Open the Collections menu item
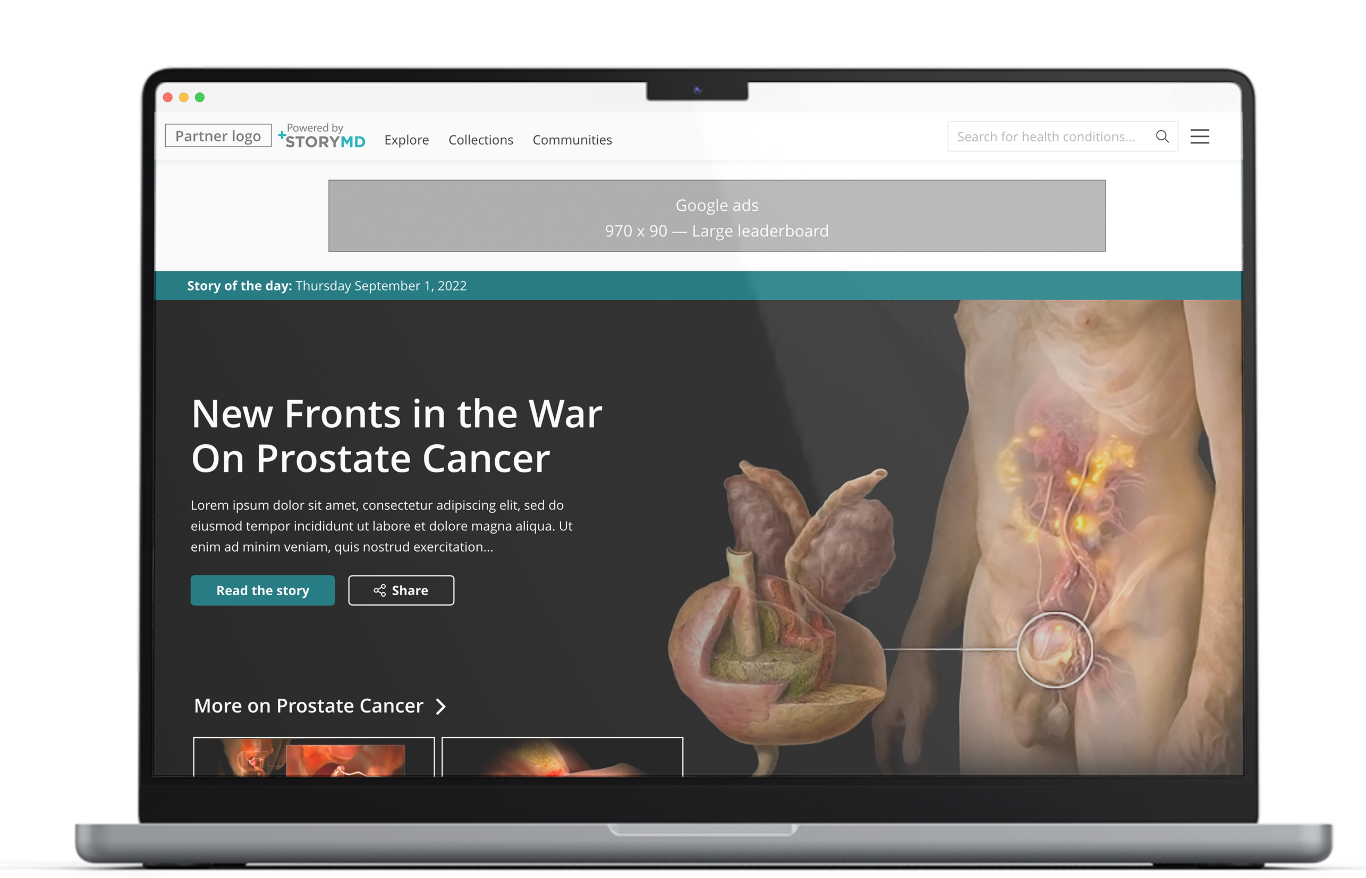Image resolution: width=1366 pixels, height=878 pixels. (480, 140)
